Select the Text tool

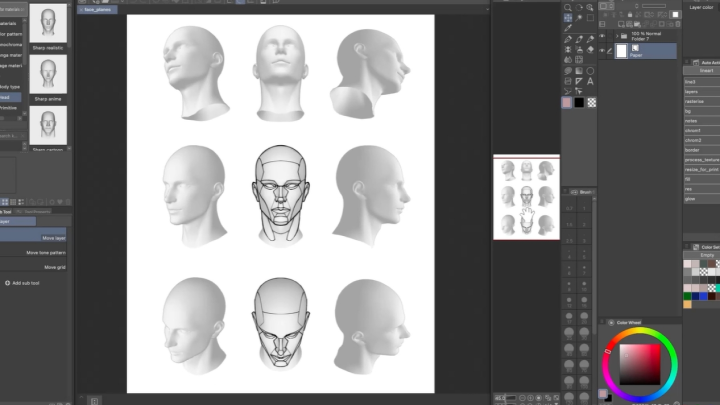click(x=592, y=82)
